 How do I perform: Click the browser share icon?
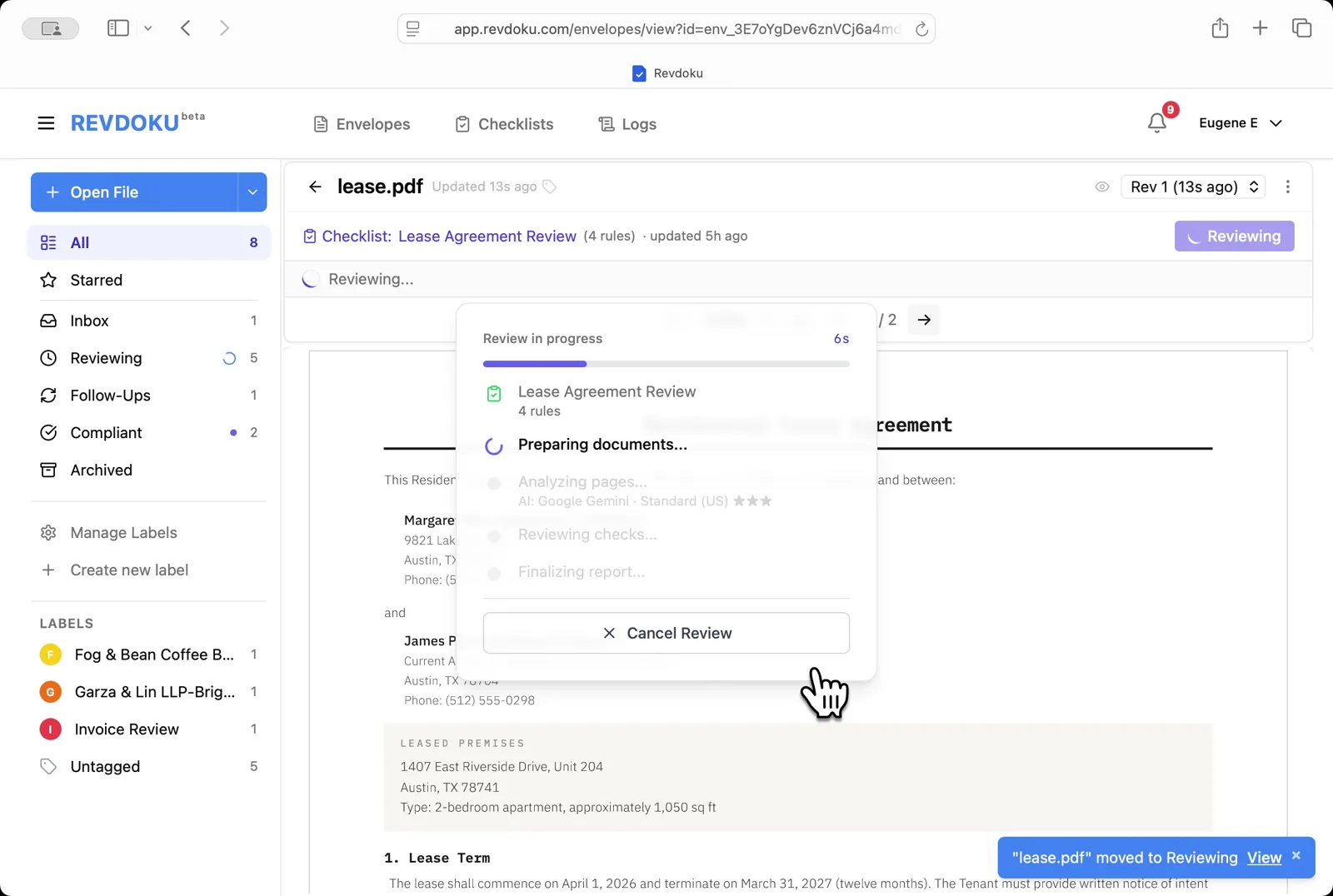[1220, 28]
